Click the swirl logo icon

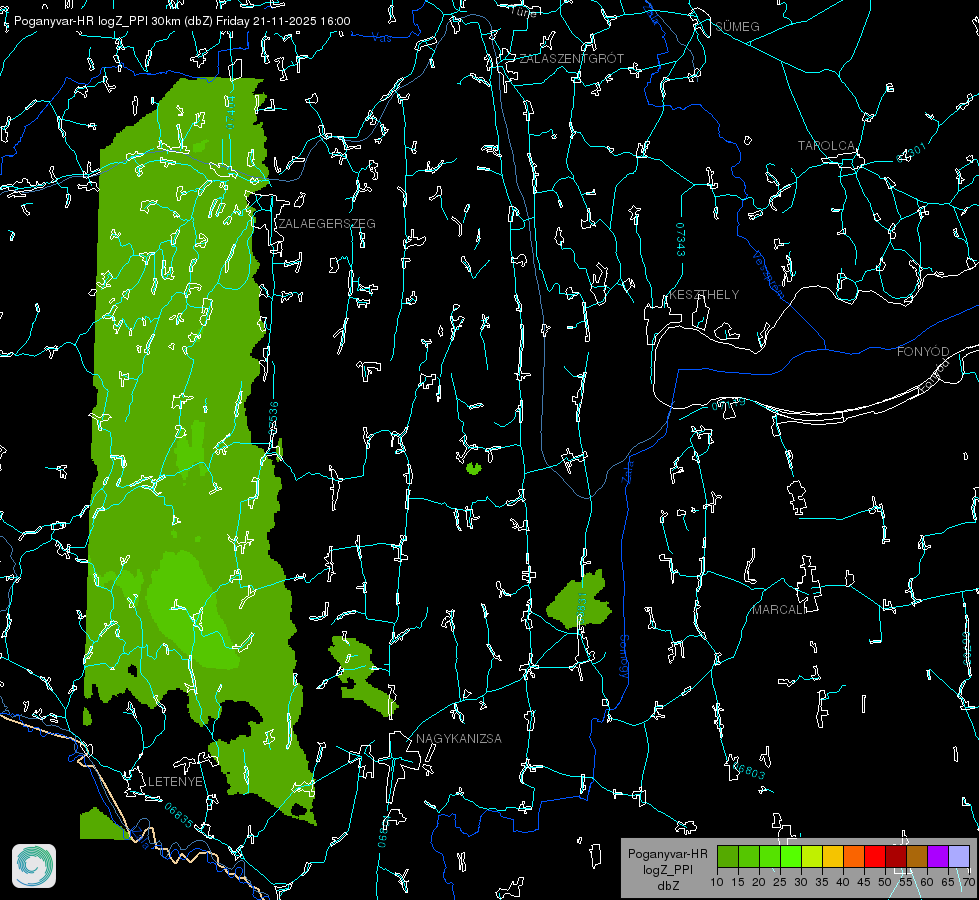coord(34,866)
